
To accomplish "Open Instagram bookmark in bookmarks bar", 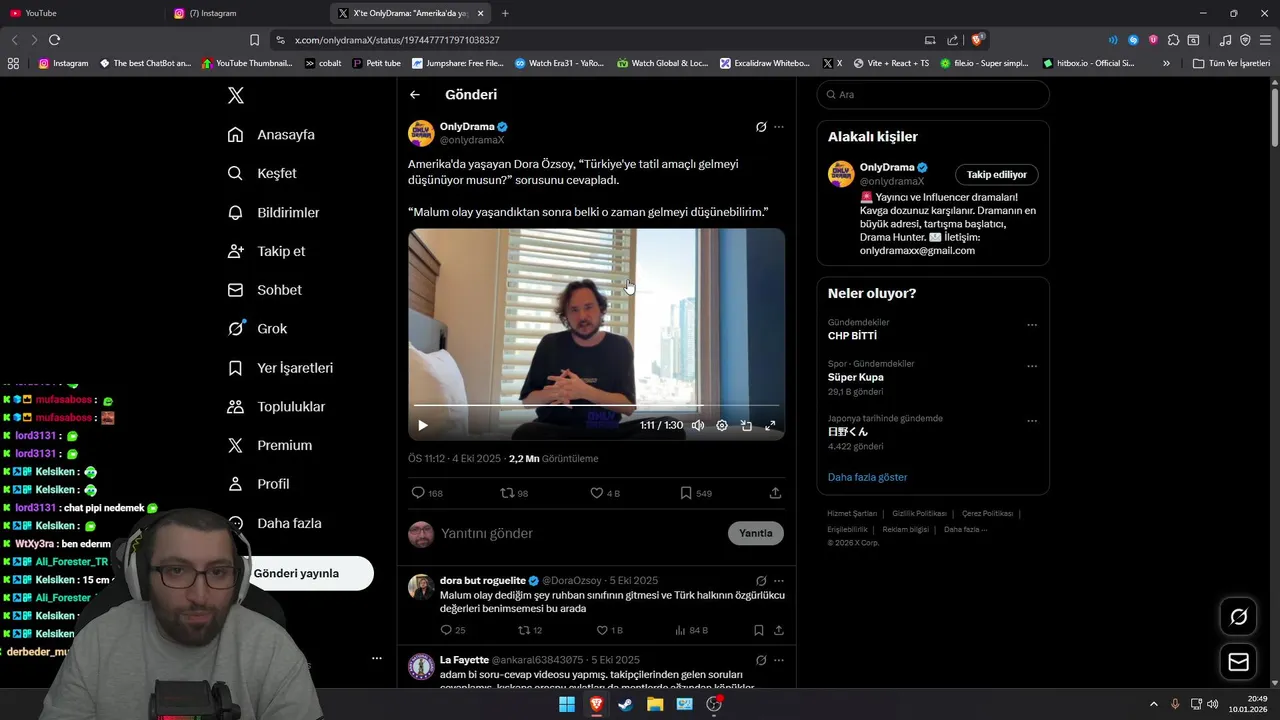I will 63,63.
